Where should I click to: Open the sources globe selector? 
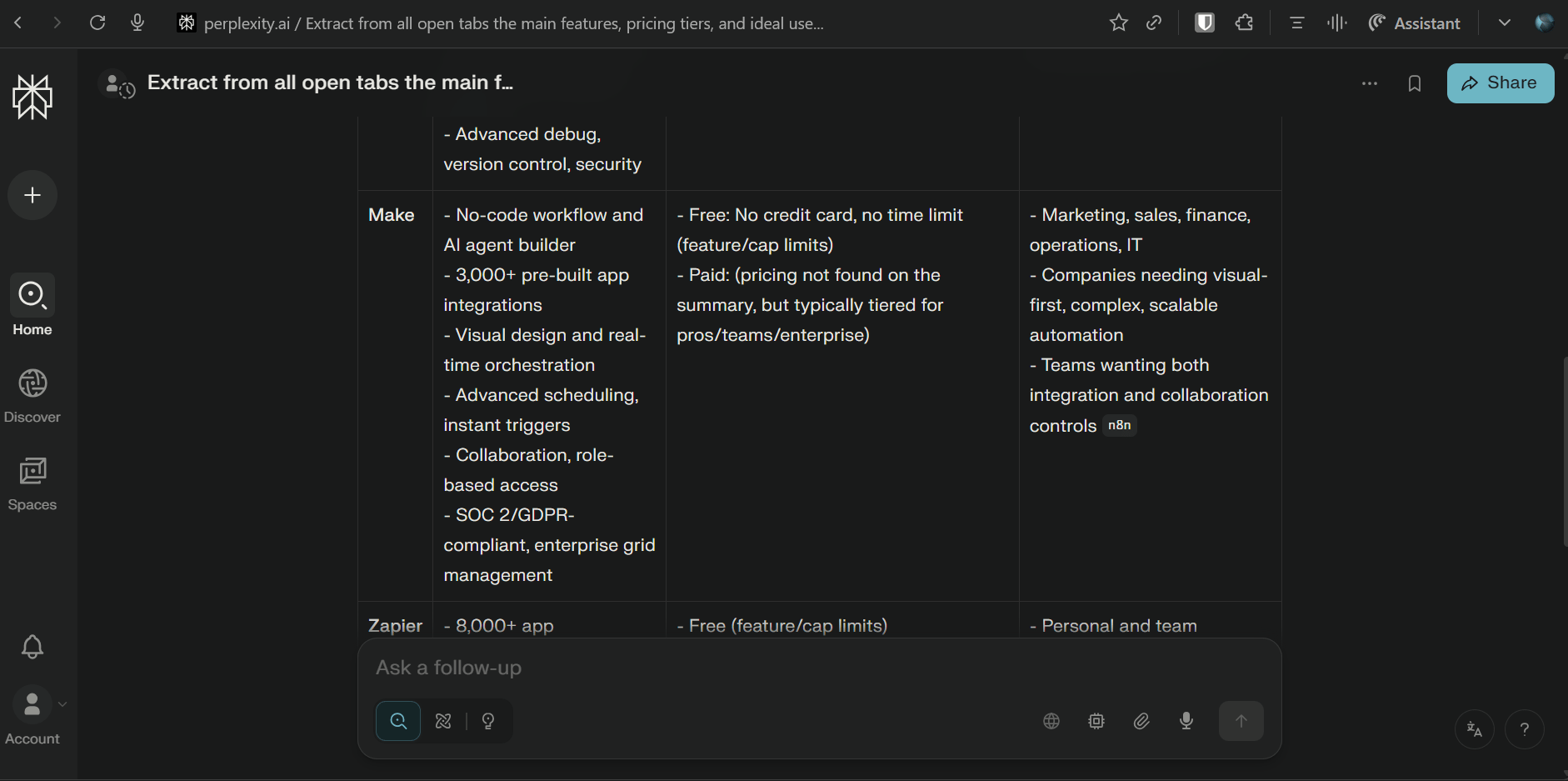[1051, 721]
